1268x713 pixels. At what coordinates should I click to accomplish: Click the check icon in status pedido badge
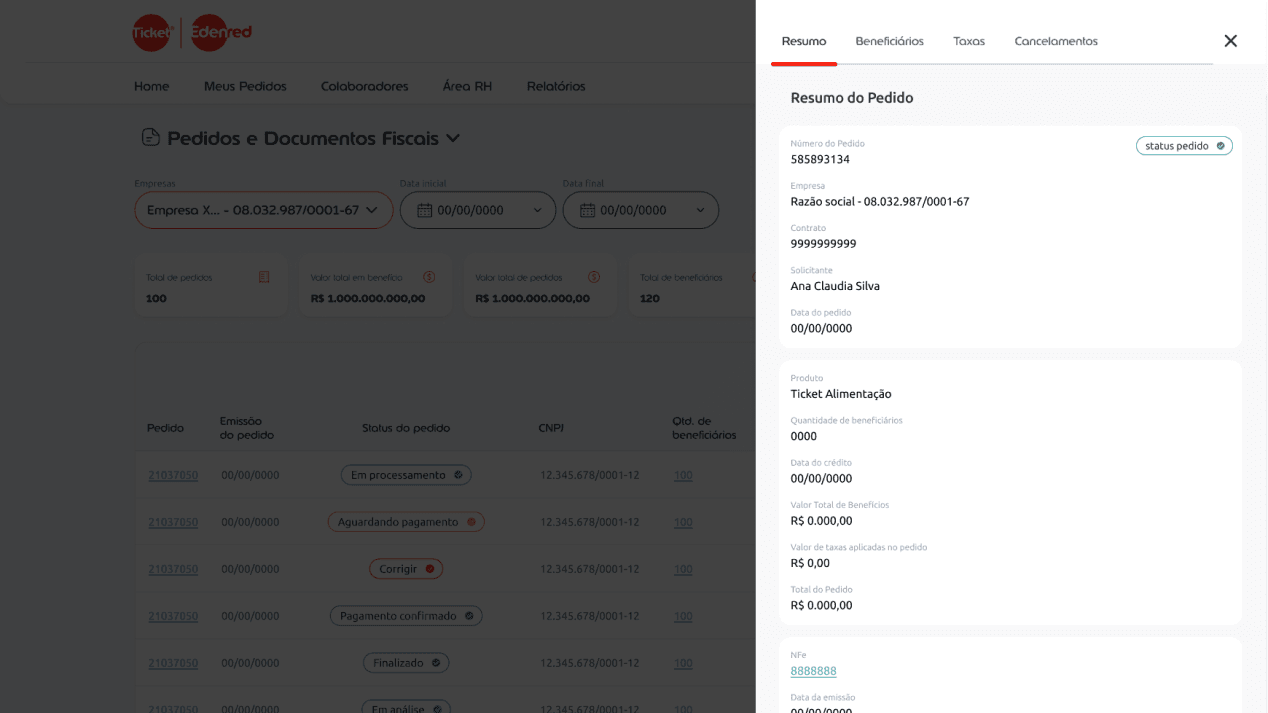pyautogui.click(x=1220, y=146)
